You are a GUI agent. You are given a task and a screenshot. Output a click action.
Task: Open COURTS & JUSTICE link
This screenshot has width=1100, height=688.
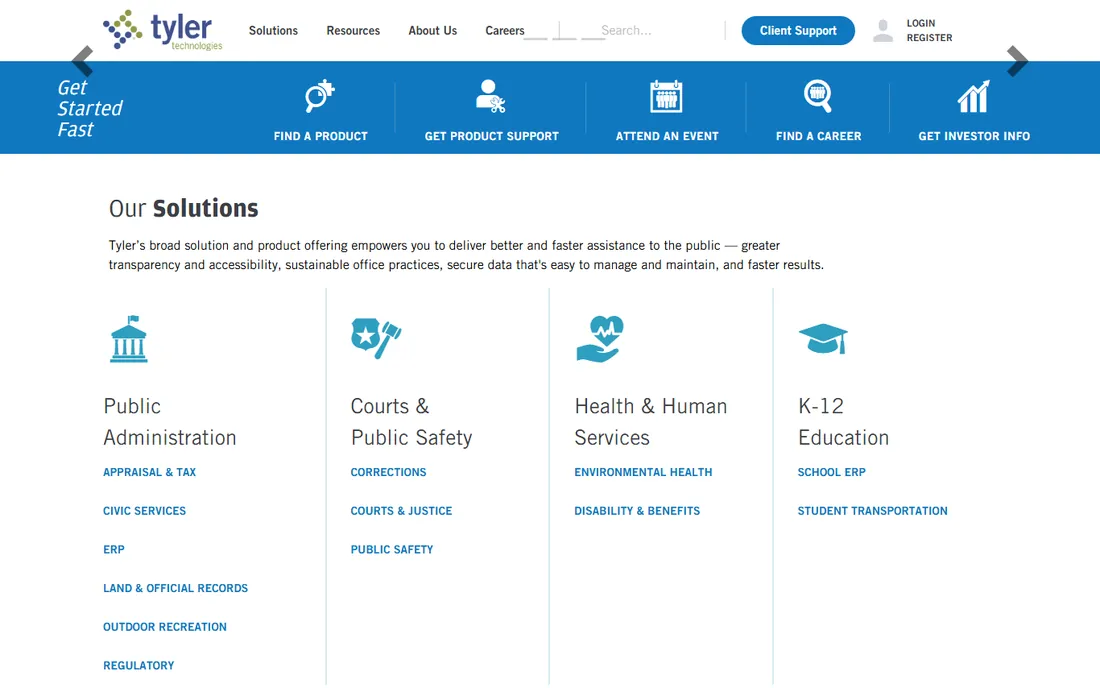click(401, 511)
